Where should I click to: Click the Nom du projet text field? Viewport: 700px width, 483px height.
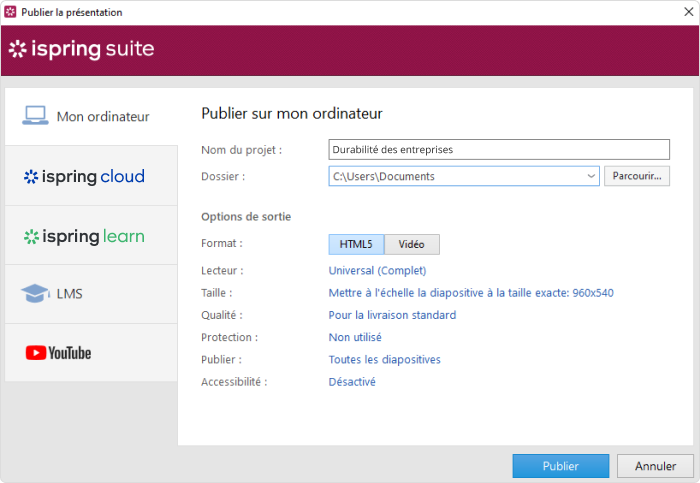coord(499,150)
